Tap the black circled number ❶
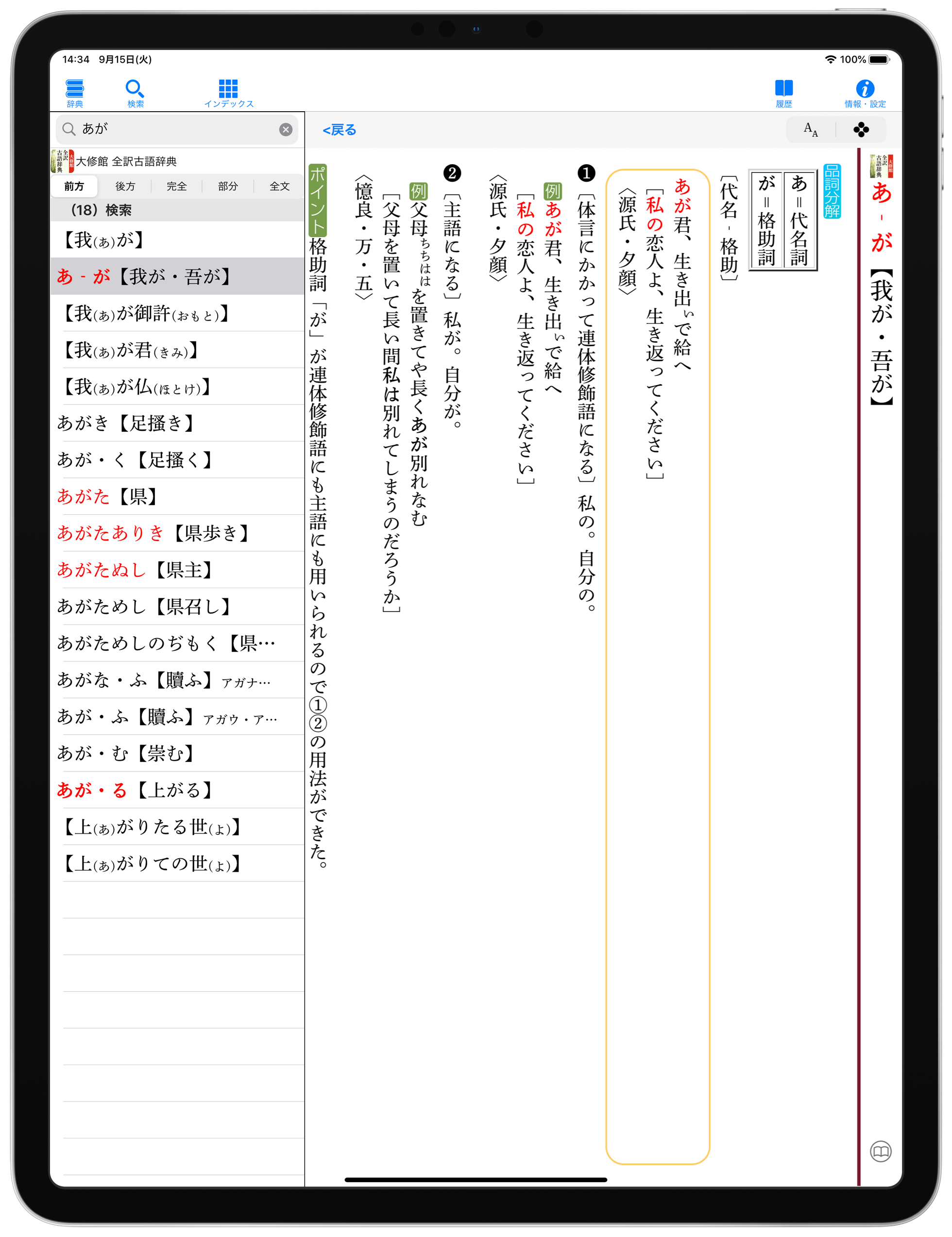Screen dimensions: 952x1237 click(586, 173)
